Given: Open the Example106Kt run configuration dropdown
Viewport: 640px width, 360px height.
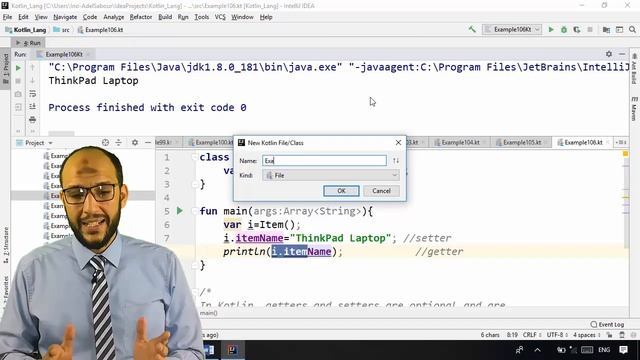Looking at the screenshot, I should click(x=512, y=29).
